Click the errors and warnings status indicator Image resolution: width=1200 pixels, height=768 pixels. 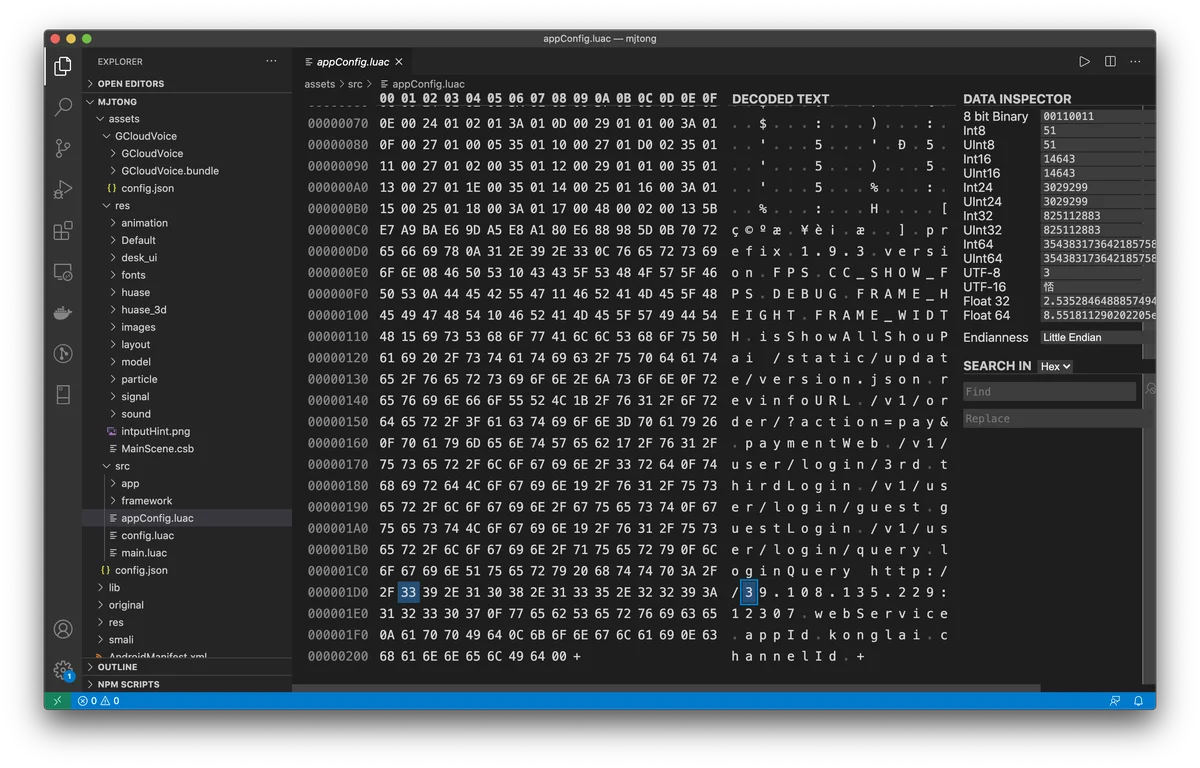pos(99,701)
